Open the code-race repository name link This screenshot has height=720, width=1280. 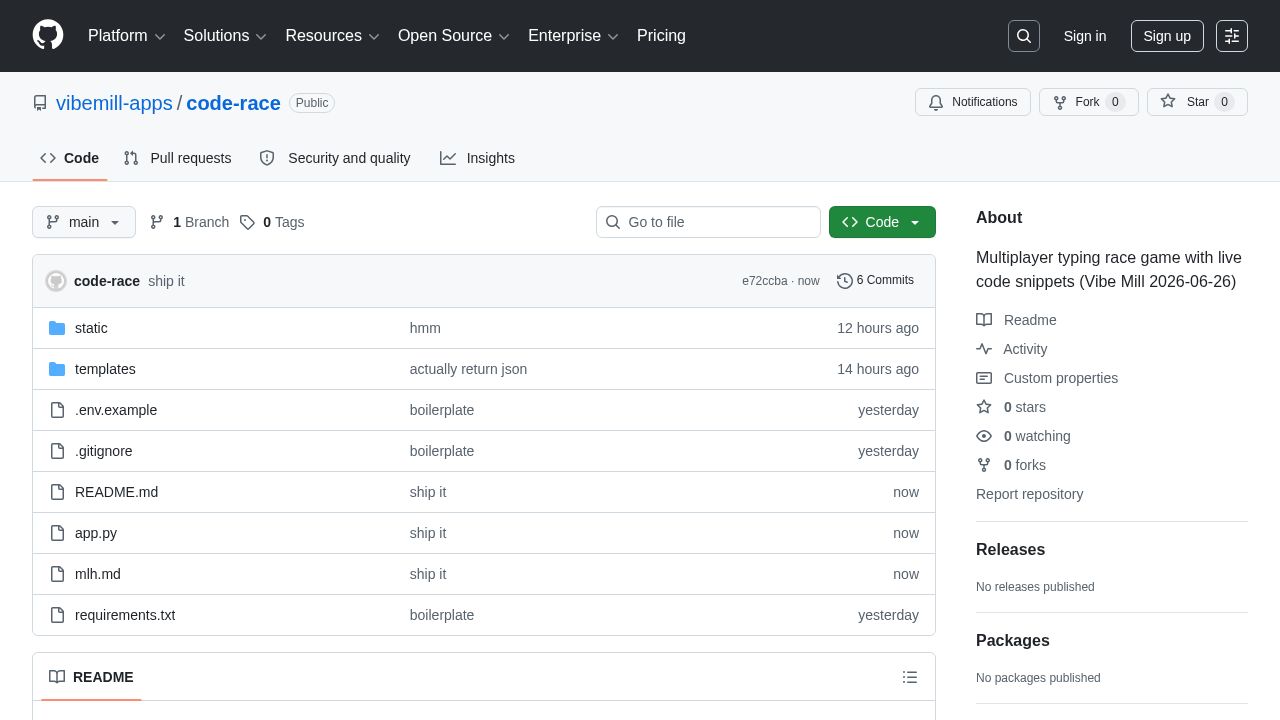click(x=233, y=103)
